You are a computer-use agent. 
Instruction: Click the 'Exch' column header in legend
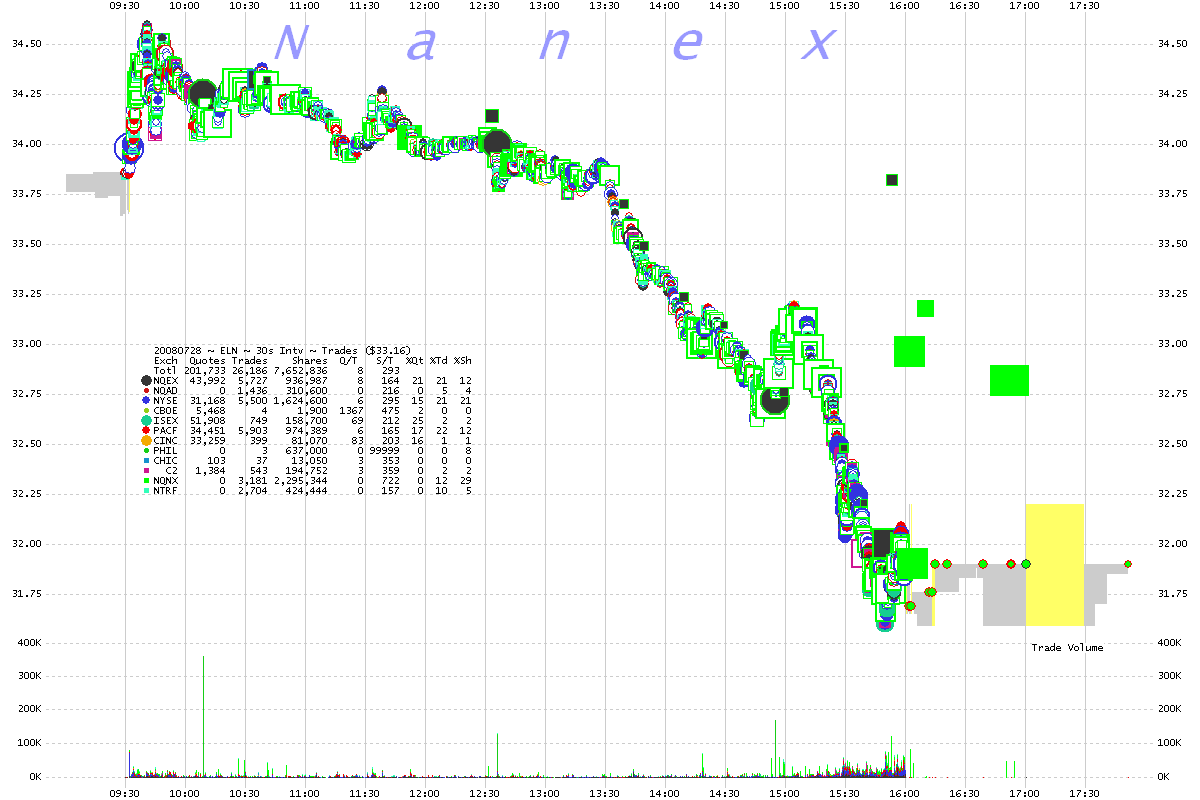point(166,361)
